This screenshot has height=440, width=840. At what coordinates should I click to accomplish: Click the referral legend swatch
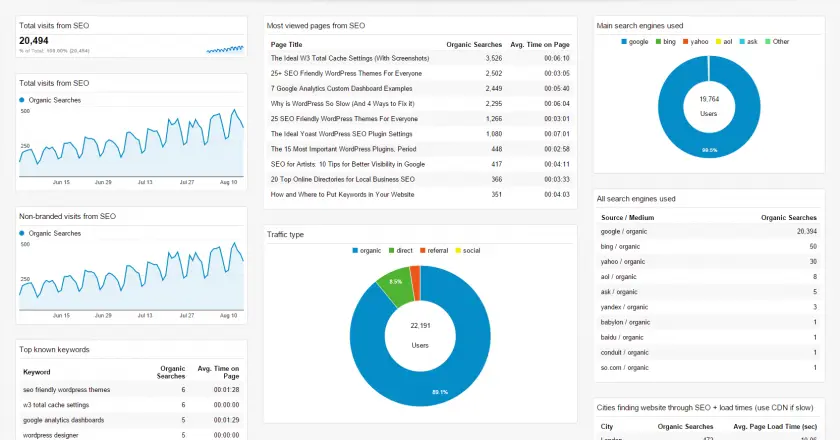(423, 251)
